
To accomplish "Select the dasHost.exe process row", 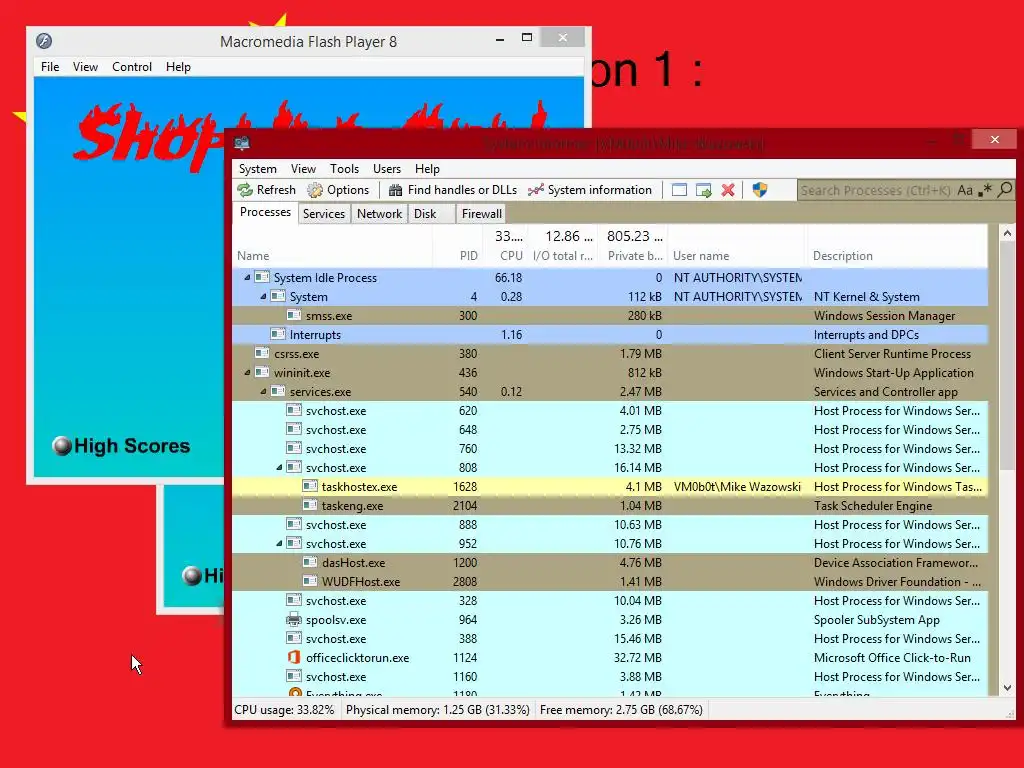I will coord(610,562).
